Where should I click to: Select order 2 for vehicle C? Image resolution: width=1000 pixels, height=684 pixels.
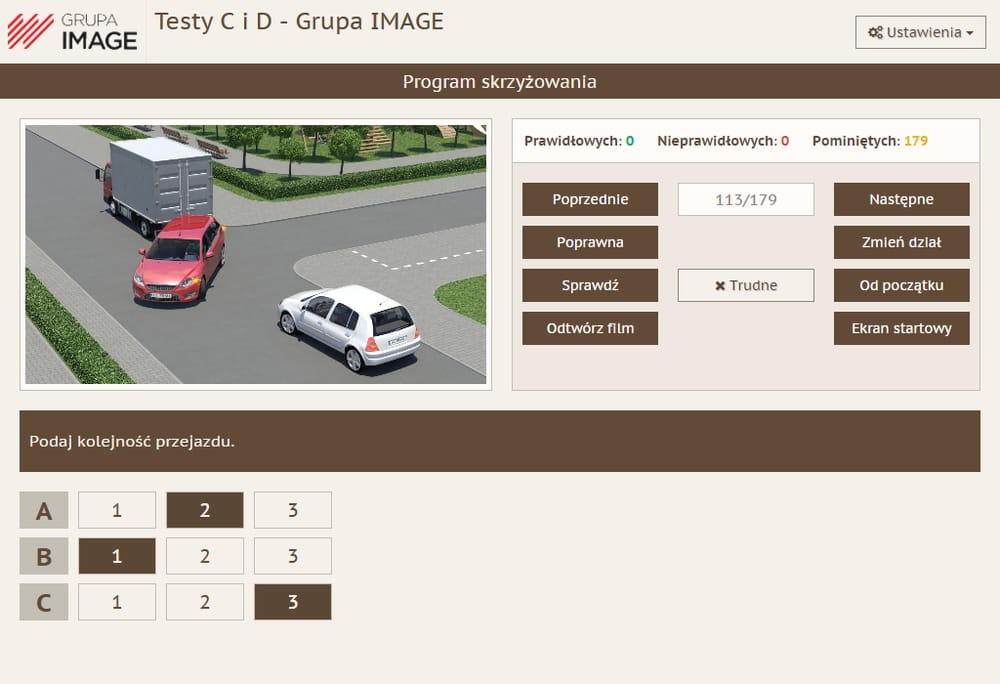pyautogui.click(x=205, y=602)
